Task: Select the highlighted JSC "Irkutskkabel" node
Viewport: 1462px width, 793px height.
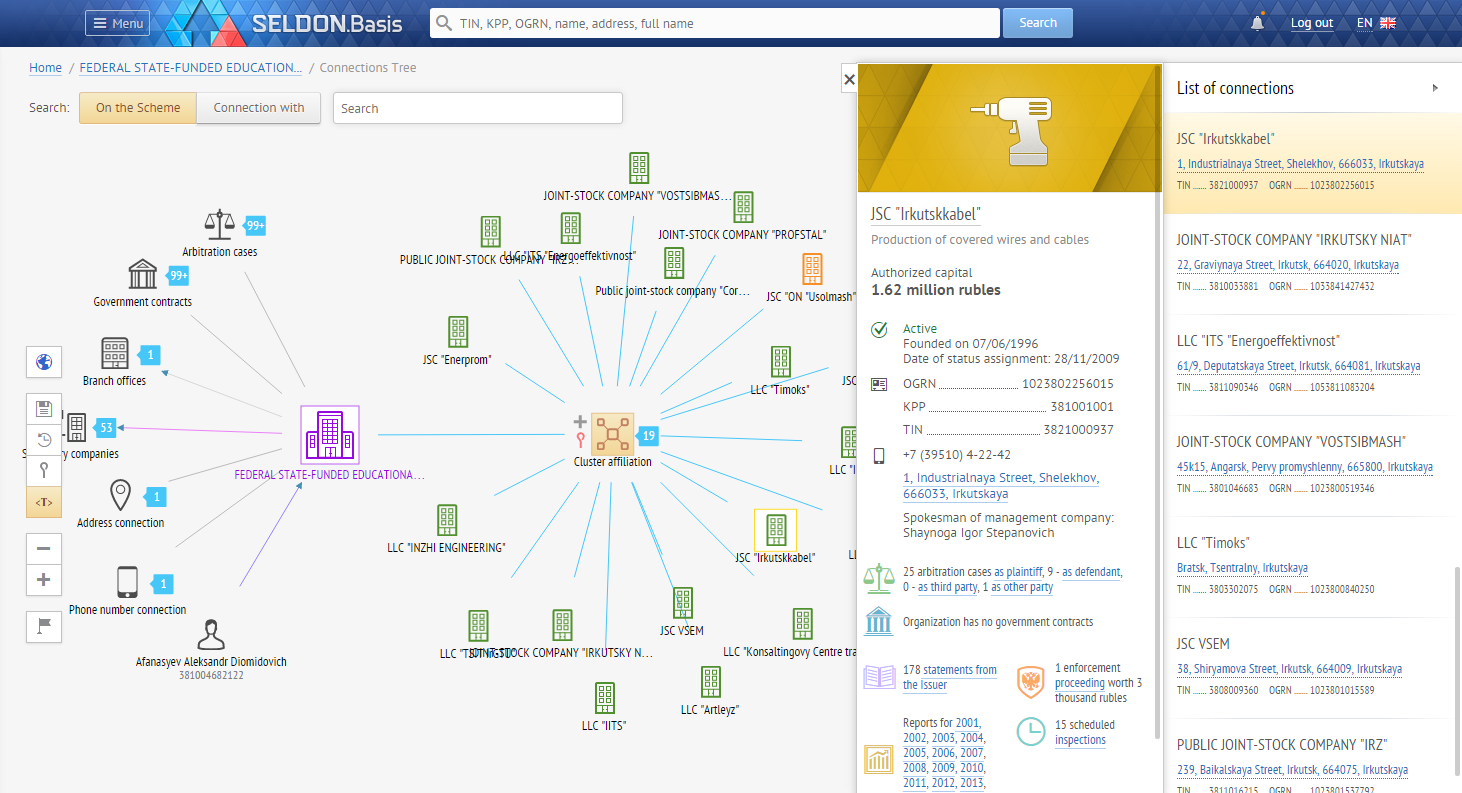Action: pos(775,530)
